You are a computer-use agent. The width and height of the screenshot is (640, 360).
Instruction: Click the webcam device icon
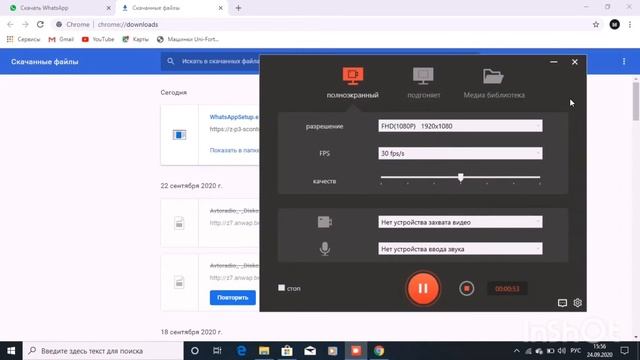(324, 222)
